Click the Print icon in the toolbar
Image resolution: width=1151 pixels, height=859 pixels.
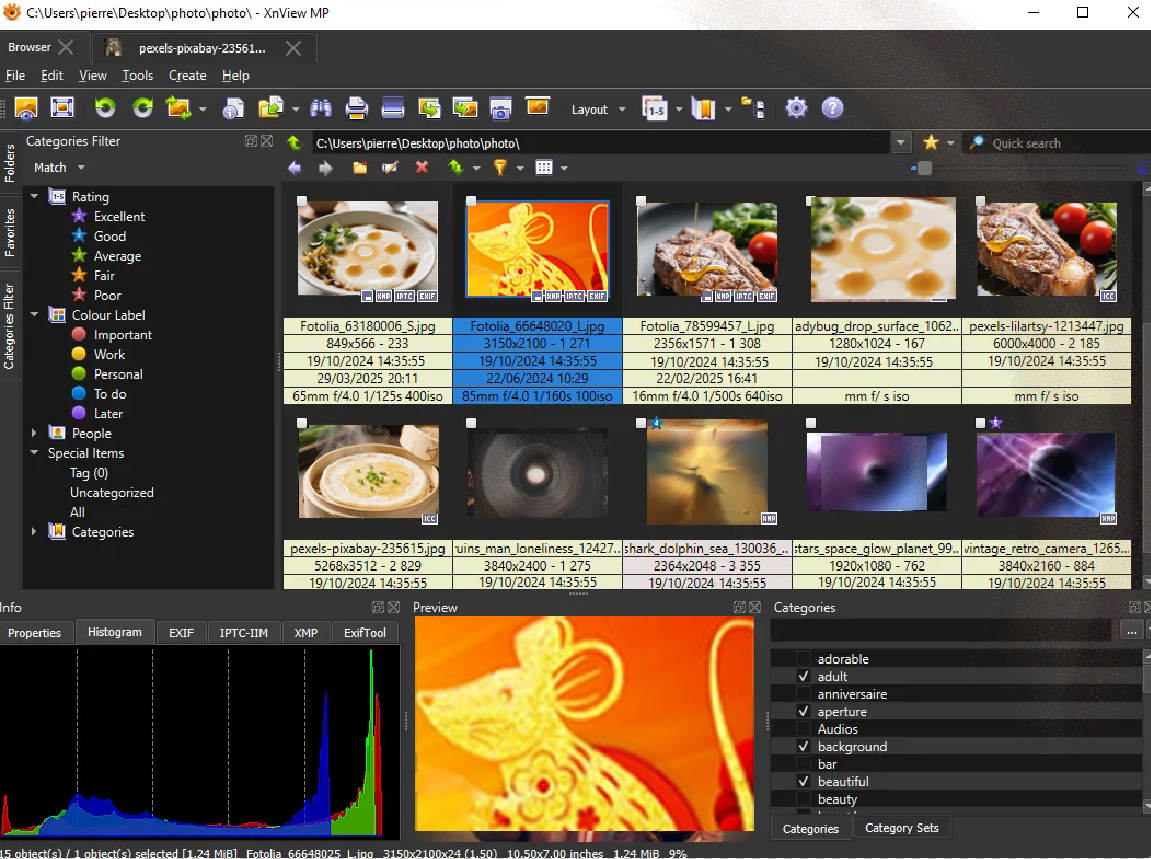356,108
